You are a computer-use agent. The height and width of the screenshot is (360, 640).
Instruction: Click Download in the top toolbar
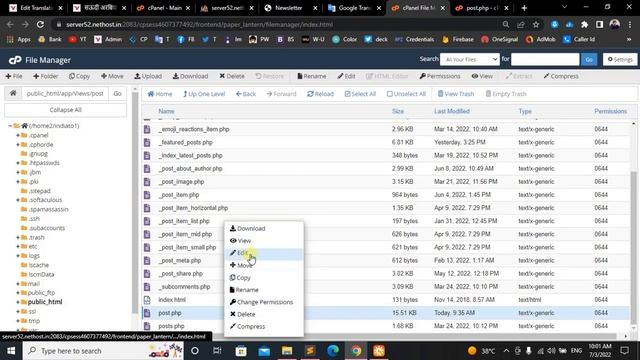click(190, 76)
